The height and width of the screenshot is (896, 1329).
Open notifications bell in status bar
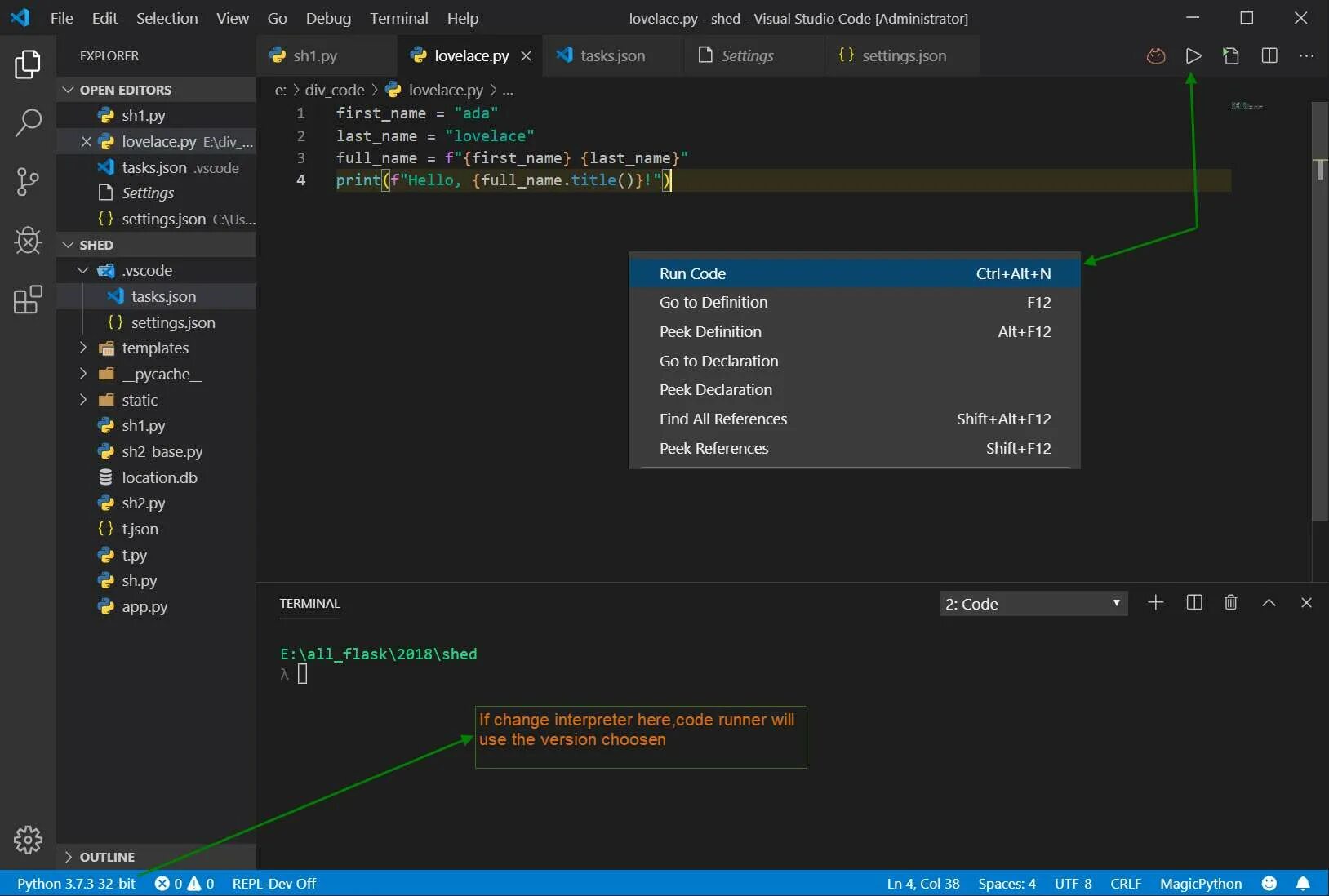1303,883
